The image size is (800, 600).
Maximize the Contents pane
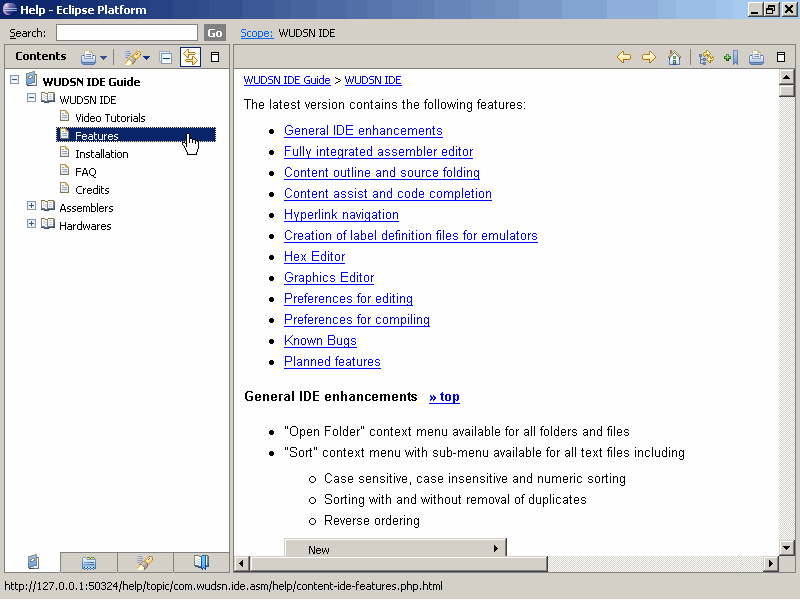pos(215,57)
